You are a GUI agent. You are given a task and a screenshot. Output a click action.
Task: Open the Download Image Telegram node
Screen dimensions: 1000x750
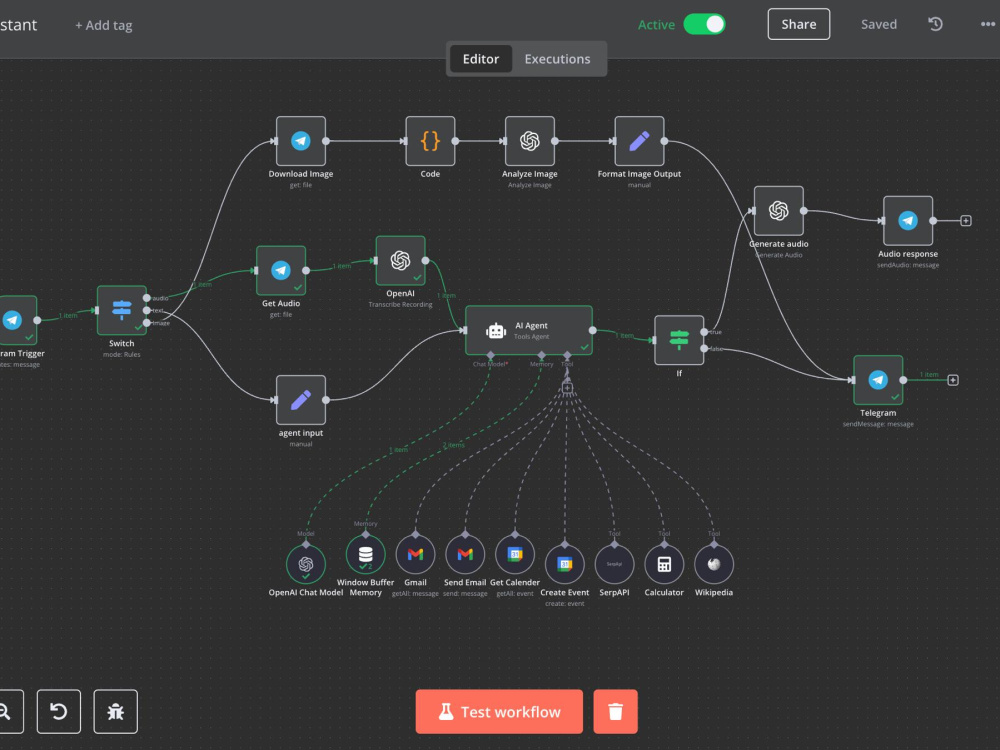pyautogui.click(x=300, y=141)
